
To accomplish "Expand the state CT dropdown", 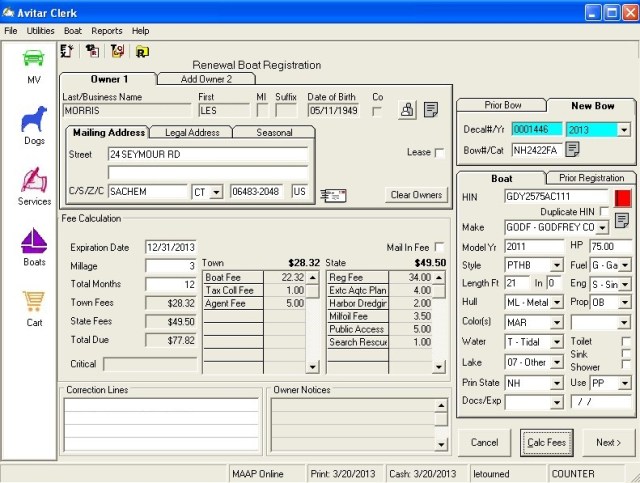I will pyautogui.click(x=218, y=191).
